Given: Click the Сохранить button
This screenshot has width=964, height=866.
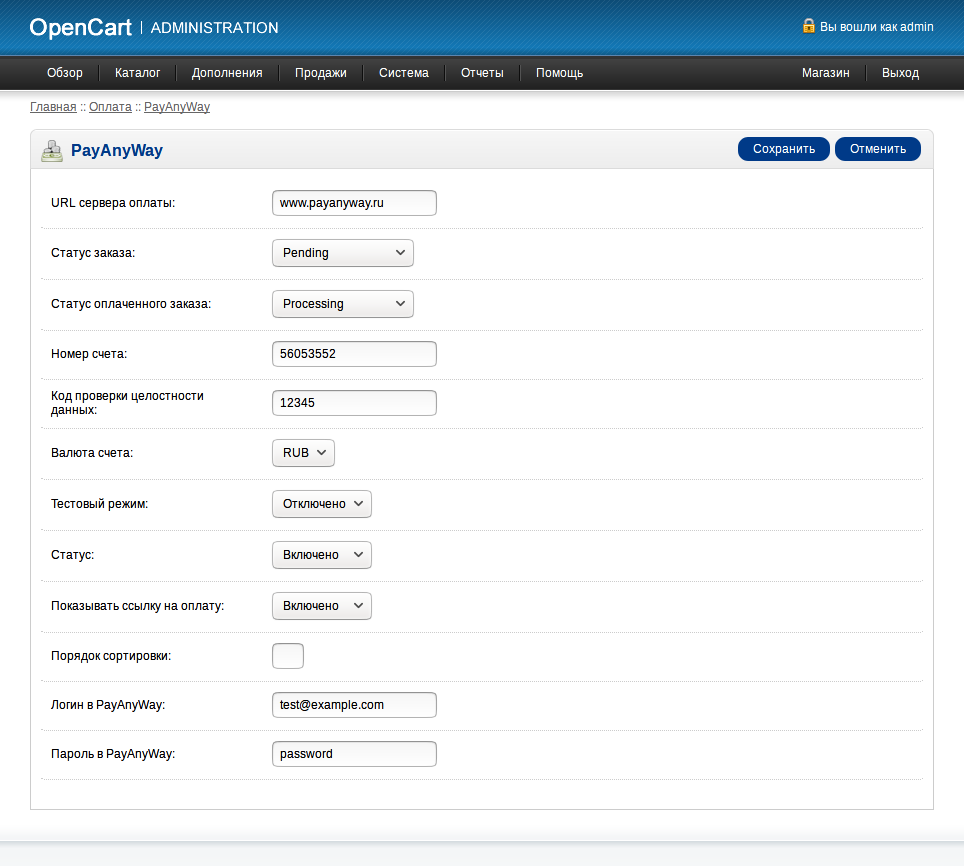Looking at the screenshot, I should (783, 149).
